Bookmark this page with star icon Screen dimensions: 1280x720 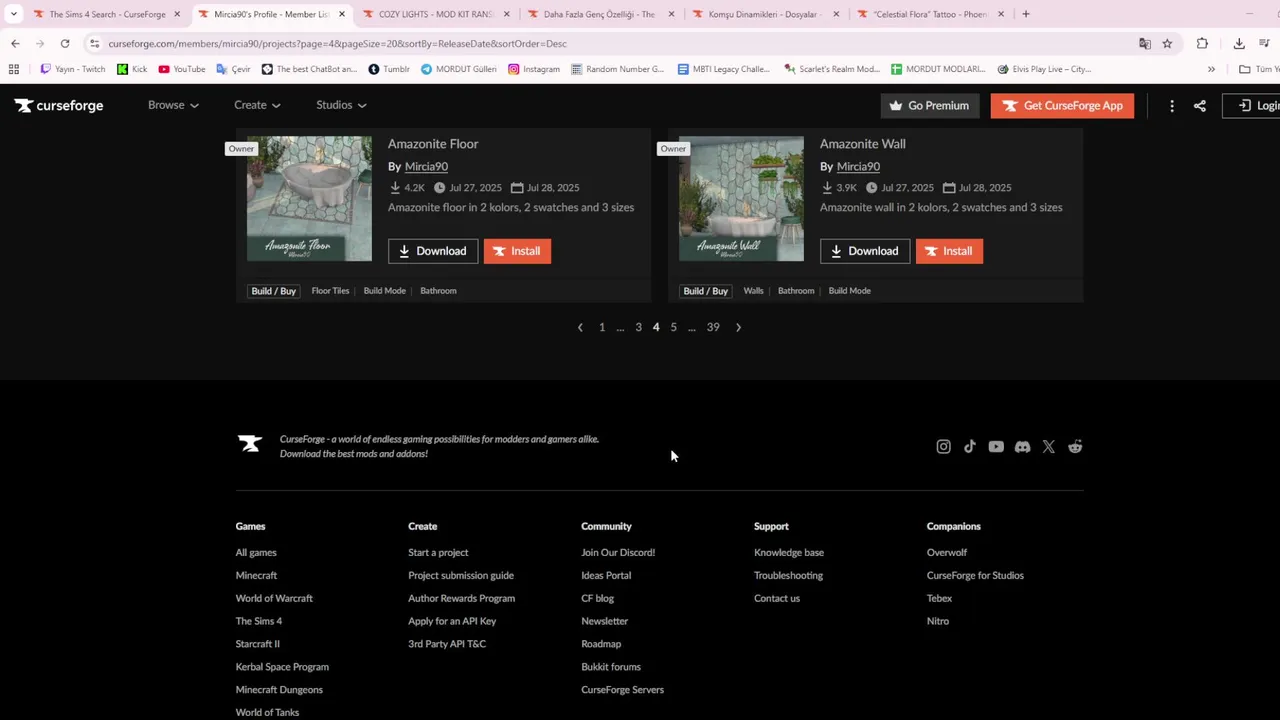(1167, 43)
